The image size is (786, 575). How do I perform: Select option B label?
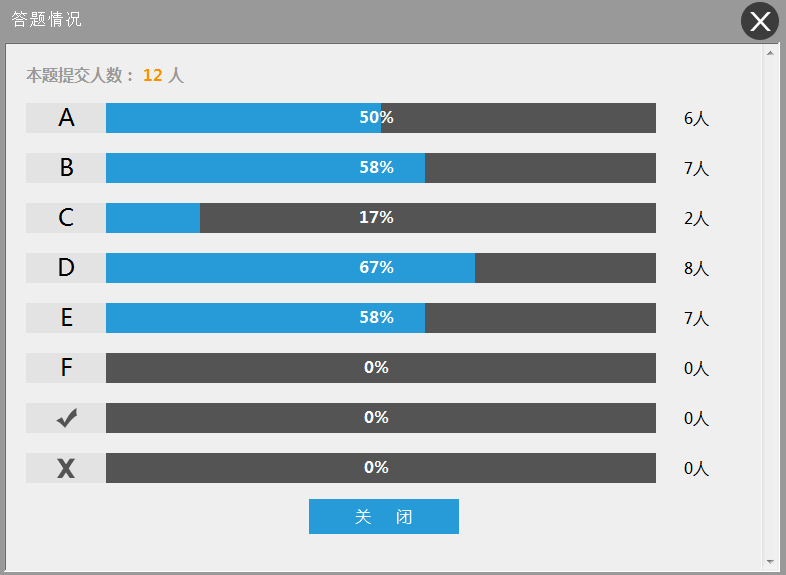[x=66, y=168]
